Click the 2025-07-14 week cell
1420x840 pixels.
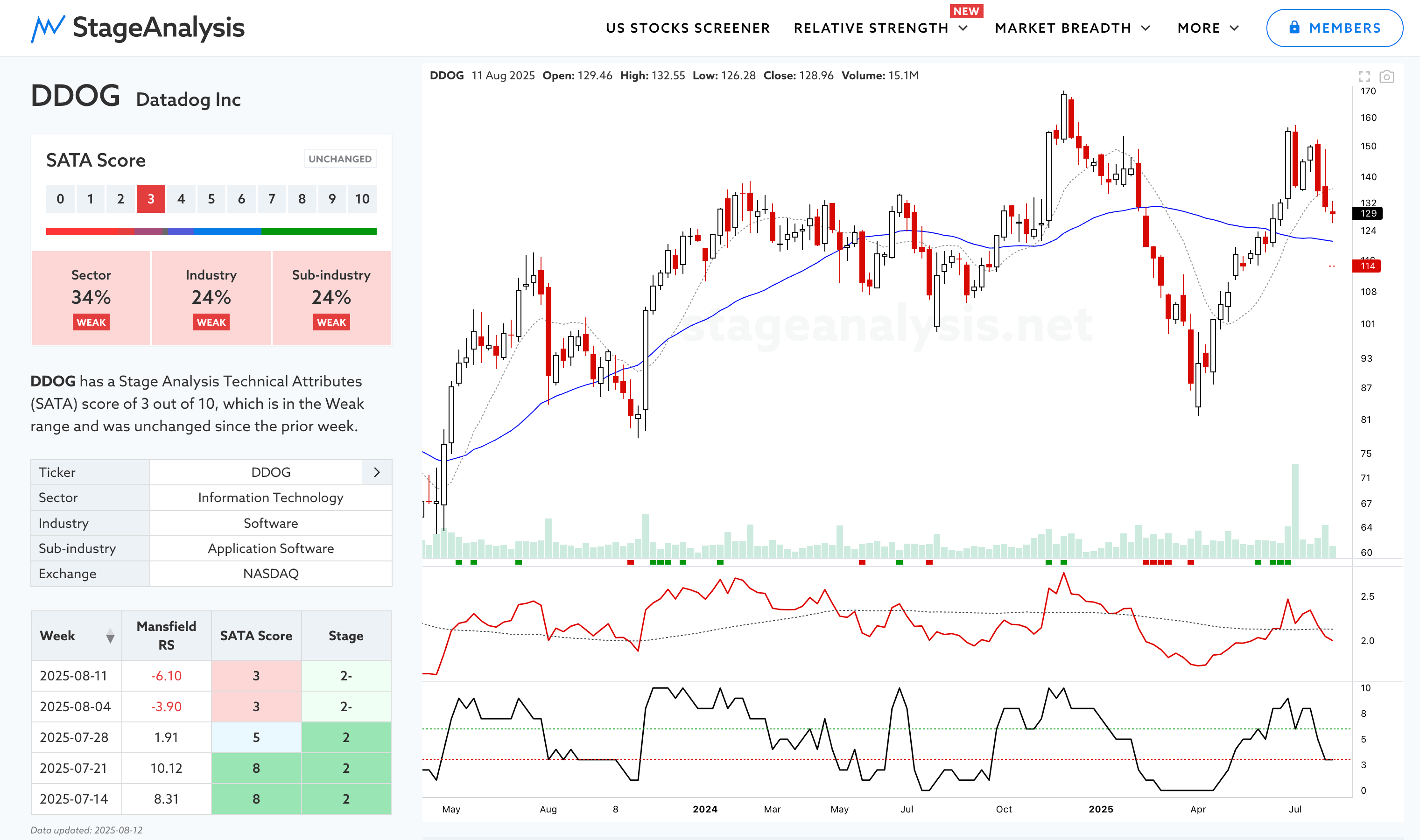pos(77,798)
